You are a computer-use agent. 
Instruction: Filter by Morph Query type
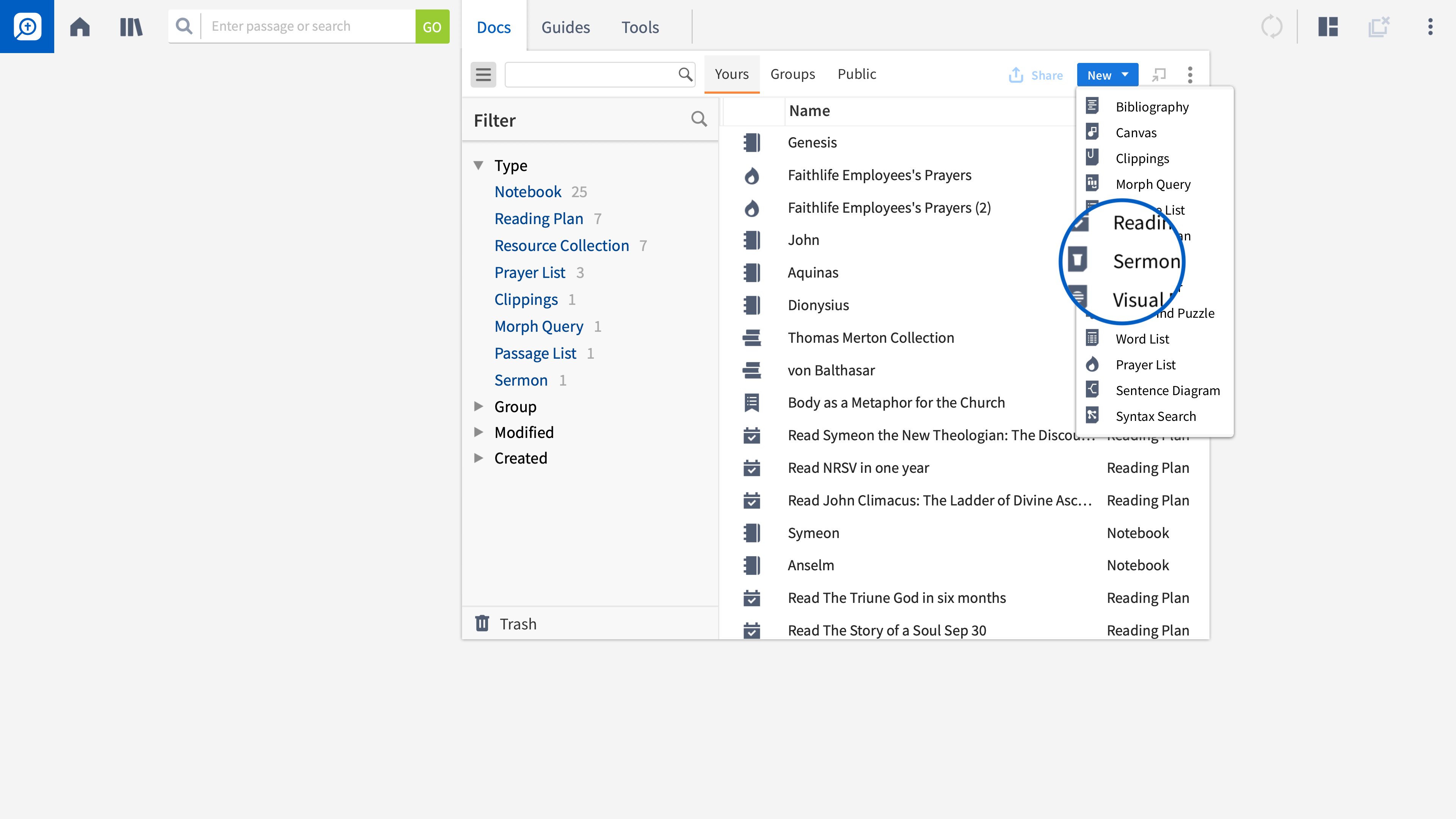click(539, 327)
